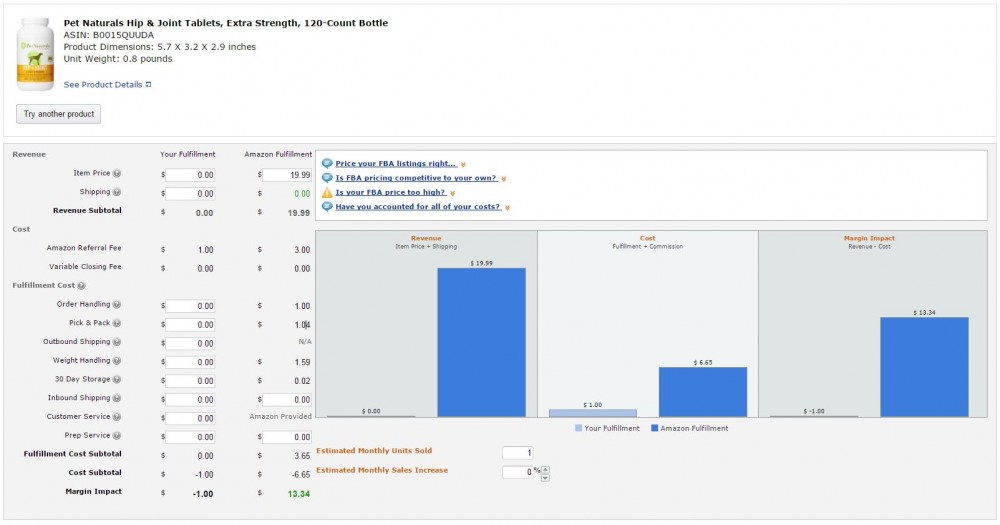Click the Prep Service help icon
Viewport: 1000px width, 525px height.
point(117,436)
